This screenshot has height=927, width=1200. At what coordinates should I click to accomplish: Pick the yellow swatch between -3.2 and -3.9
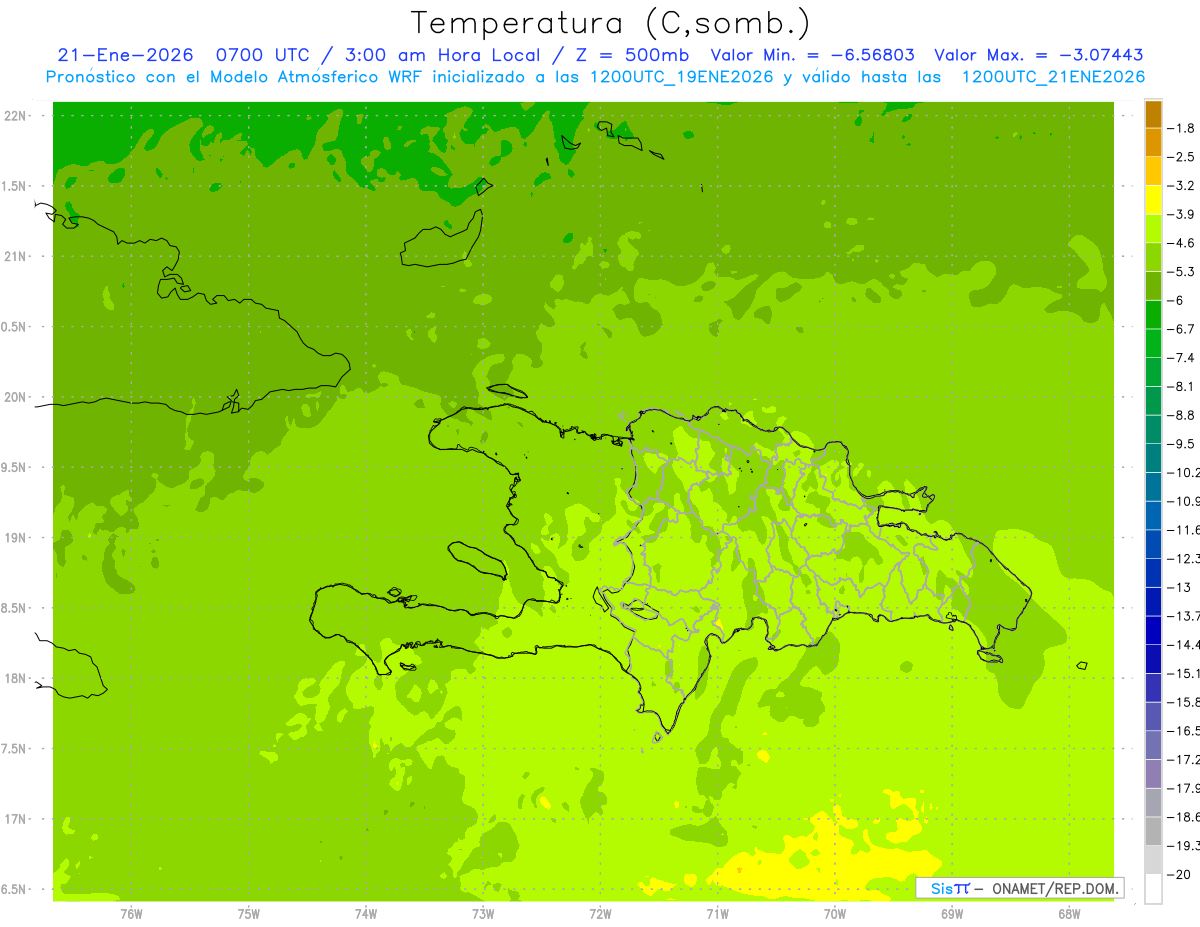tap(1153, 200)
